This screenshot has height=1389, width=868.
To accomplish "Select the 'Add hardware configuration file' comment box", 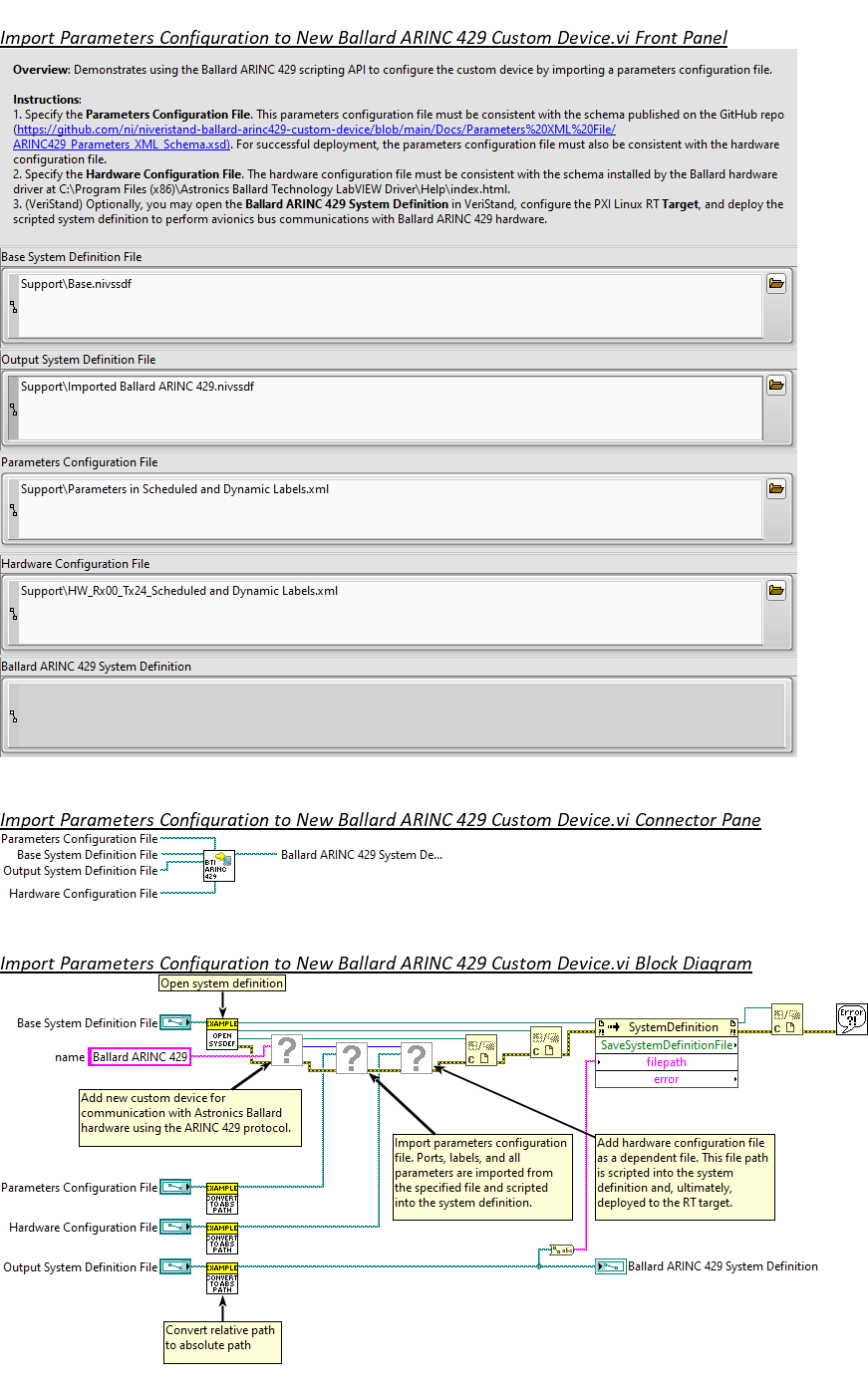I will [685, 1177].
